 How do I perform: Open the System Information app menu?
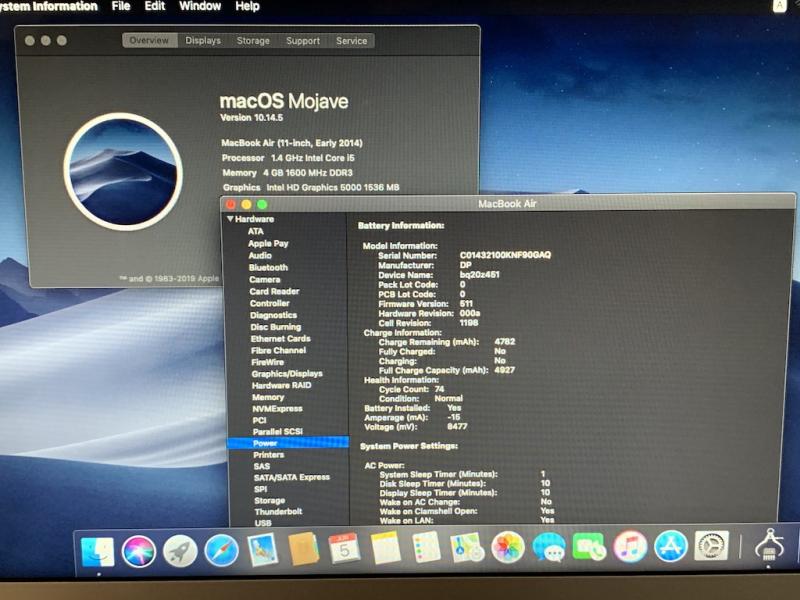click(x=48, y=6)
